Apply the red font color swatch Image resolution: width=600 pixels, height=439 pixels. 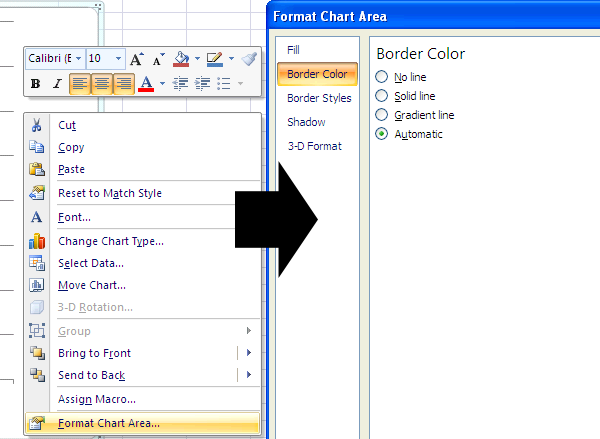click(x=147, y=84)
